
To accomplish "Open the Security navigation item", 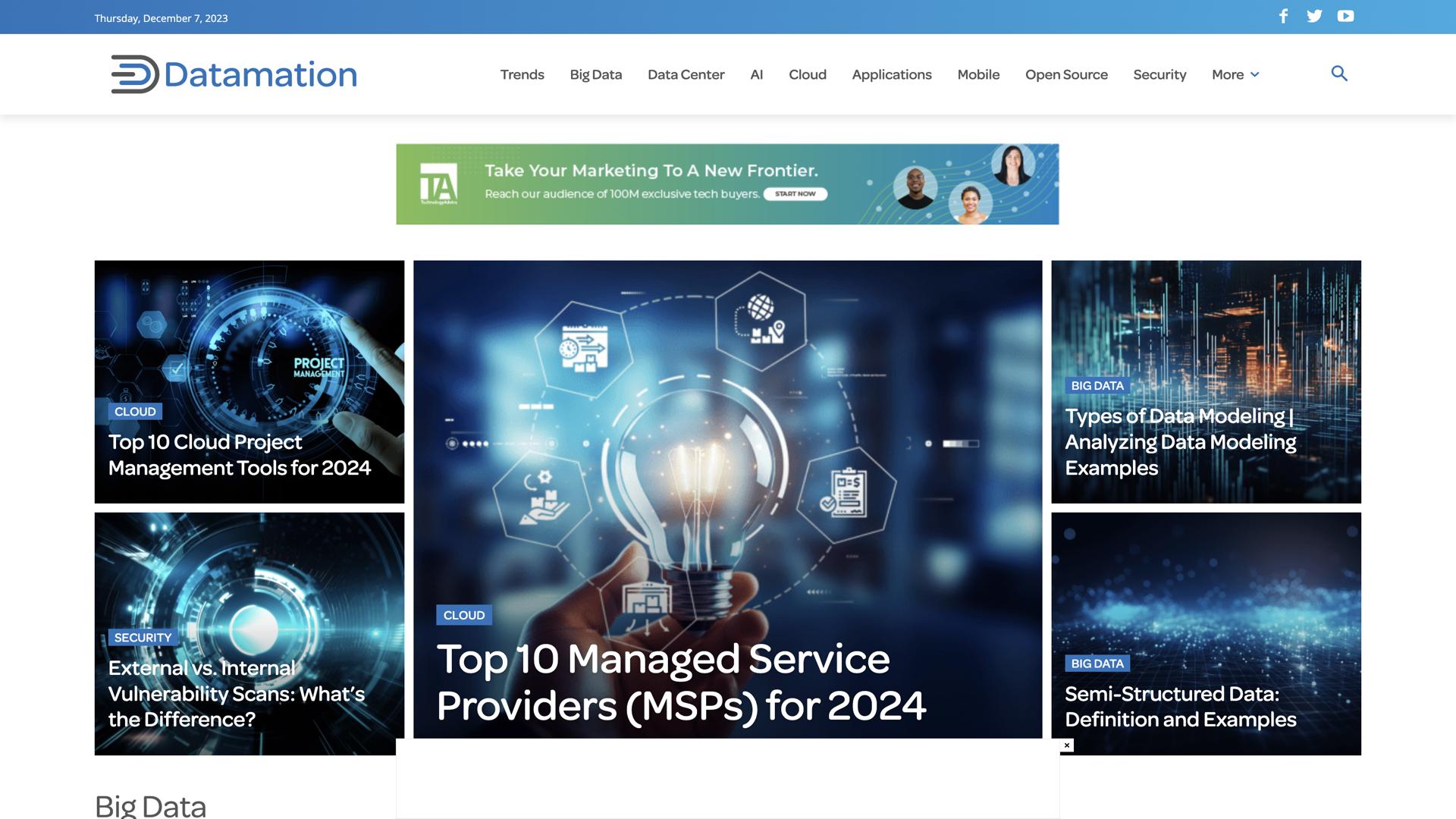I will pos(1159,74).
